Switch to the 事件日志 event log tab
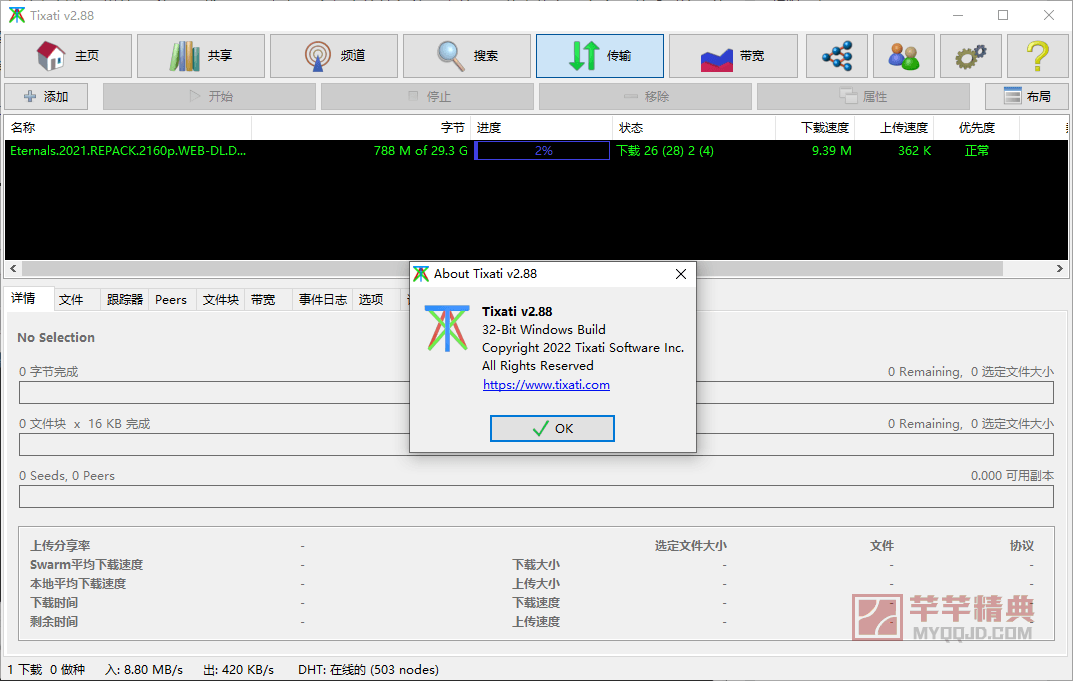The image size is (1073, 681). click(x=322, y=300)
